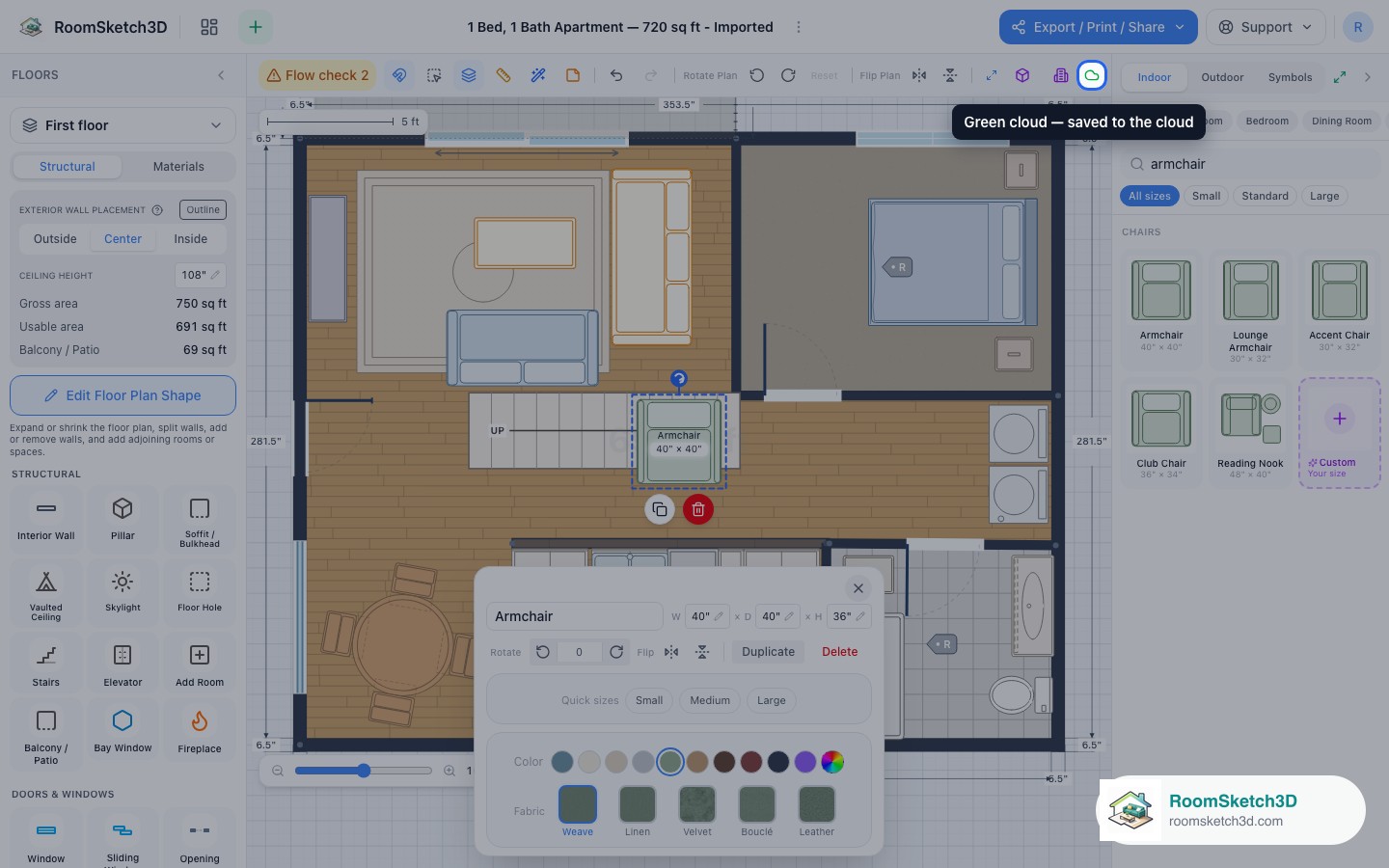Screen dimensions: 1389x868
Task: Toggle the Outline button
Action: (x=203, y=209)
